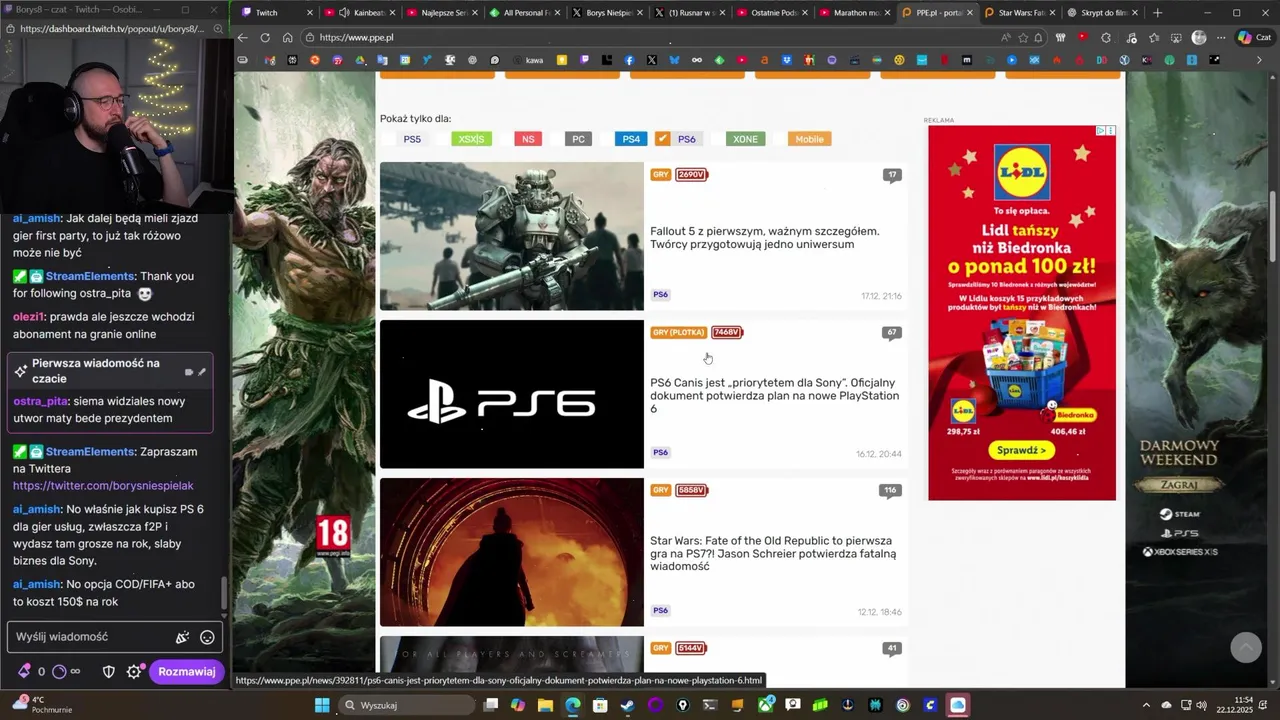Open comments bubble showing 17 on Fallout article
This screenshot has width=1280, height=720.
click(891, 175)
